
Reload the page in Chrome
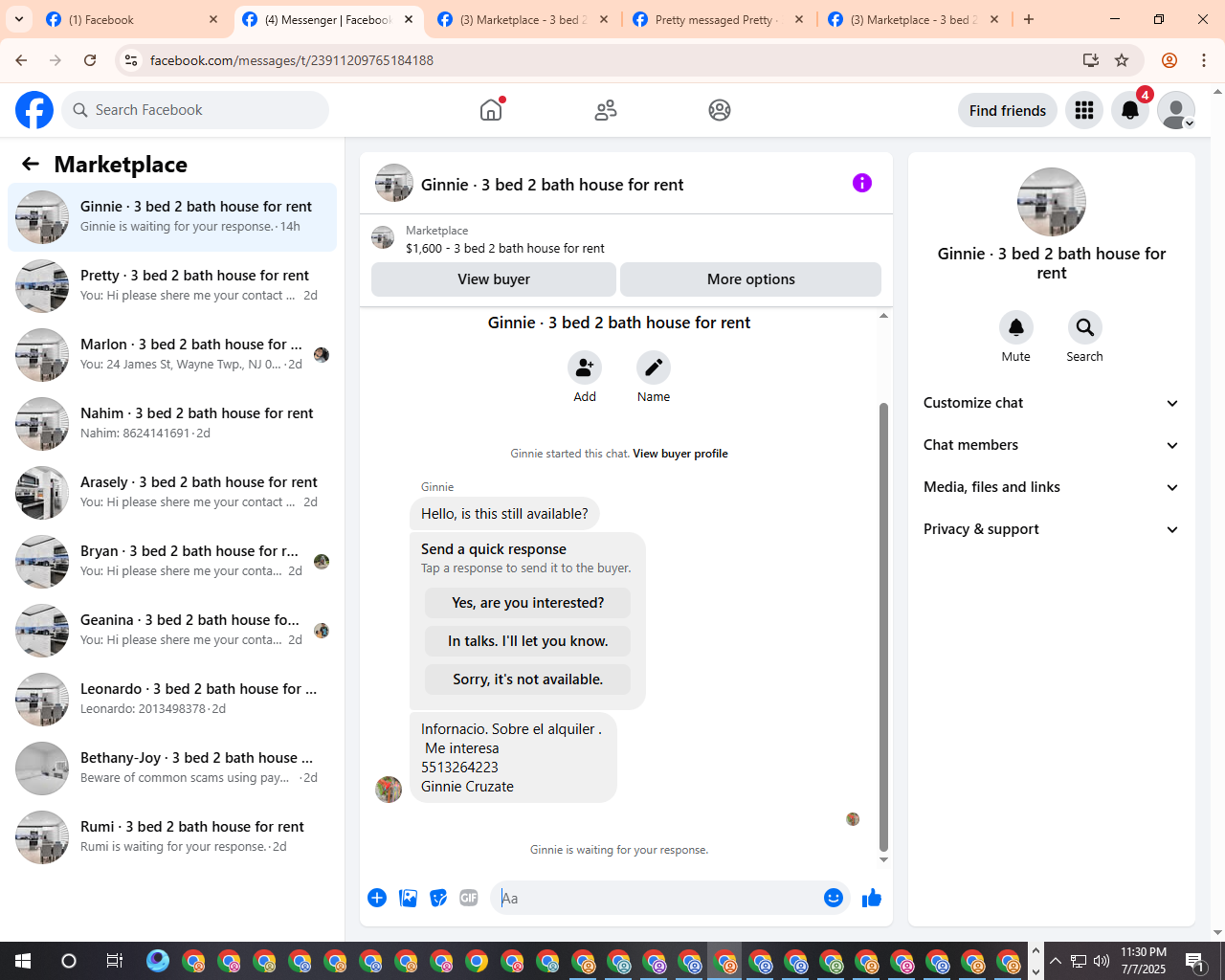click(90, 60)
